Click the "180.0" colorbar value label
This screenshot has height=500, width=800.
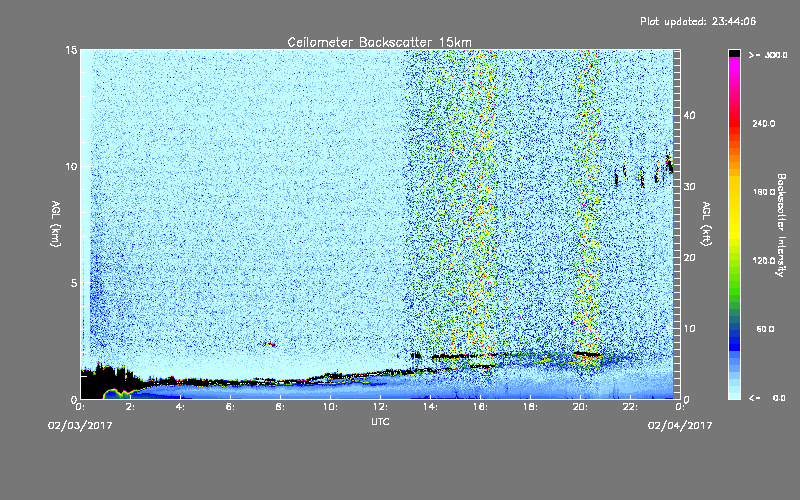pos(764,192)
